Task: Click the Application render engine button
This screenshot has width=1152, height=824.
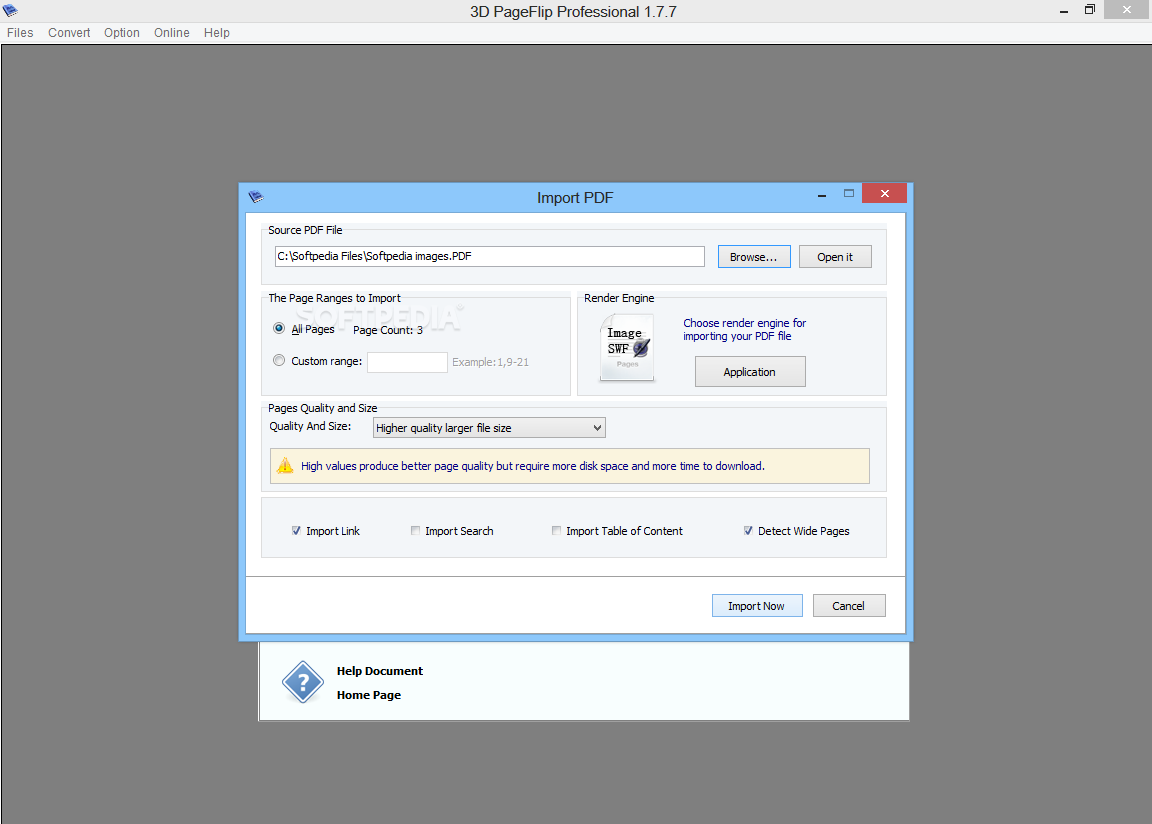Action: (750, 372)
